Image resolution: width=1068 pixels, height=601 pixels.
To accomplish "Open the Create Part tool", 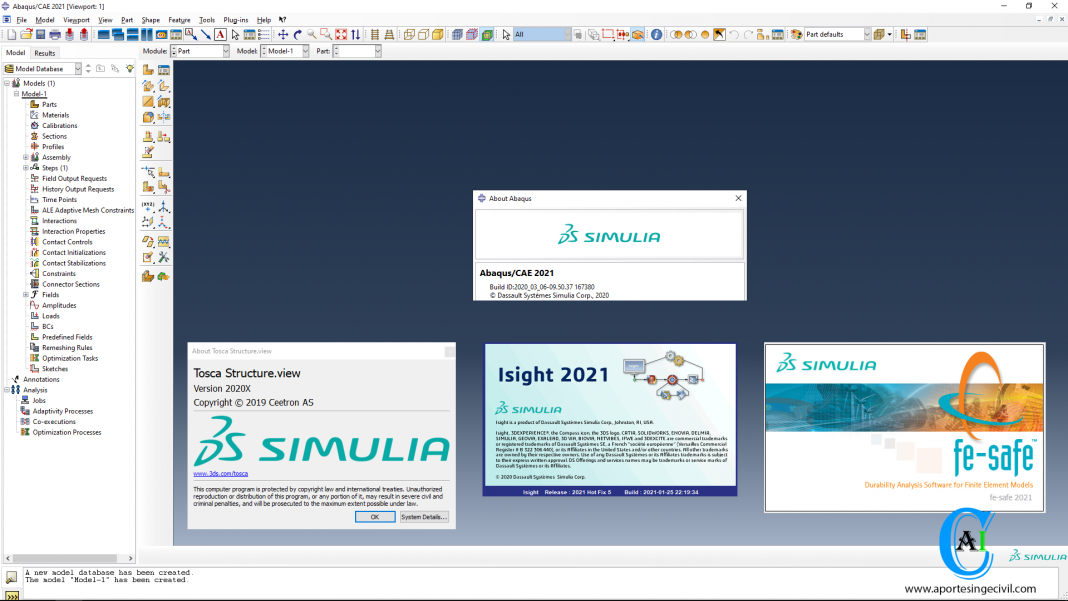I will point(148,67).
